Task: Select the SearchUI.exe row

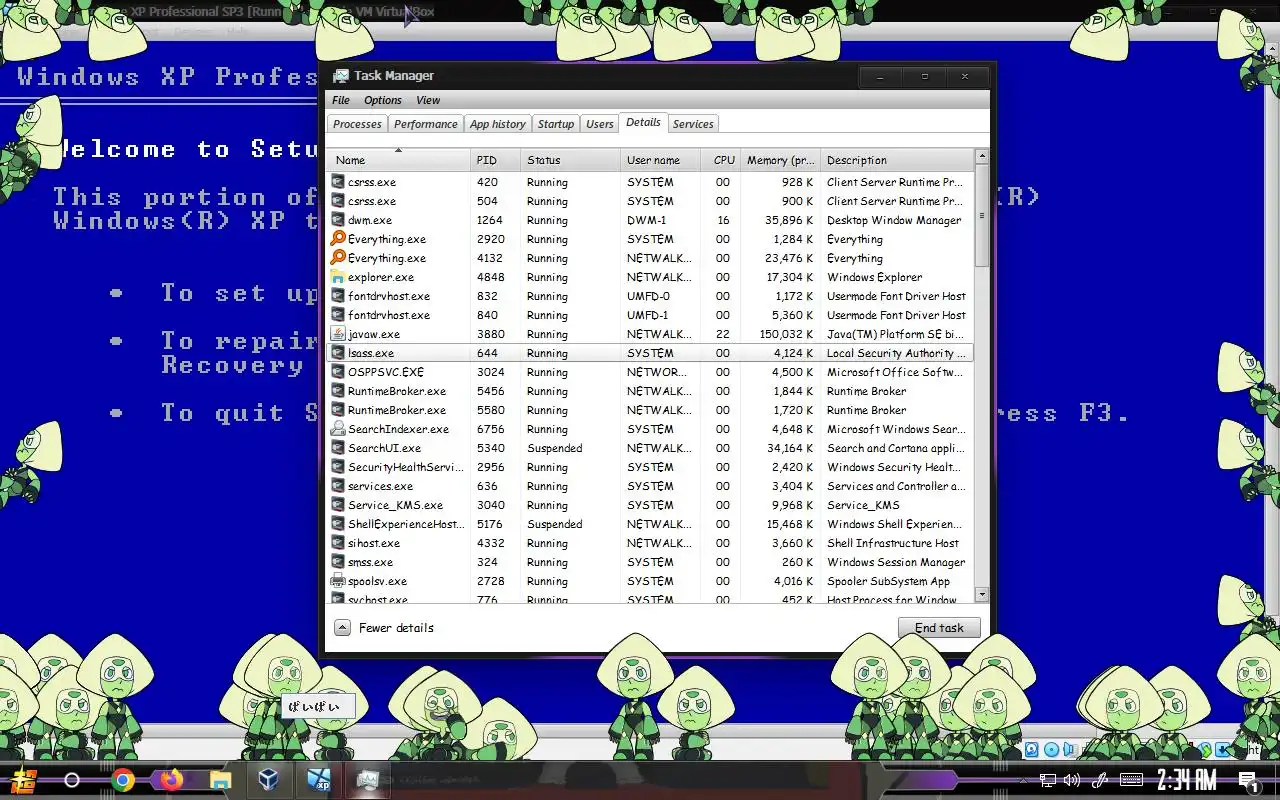Action: (650, 448)
